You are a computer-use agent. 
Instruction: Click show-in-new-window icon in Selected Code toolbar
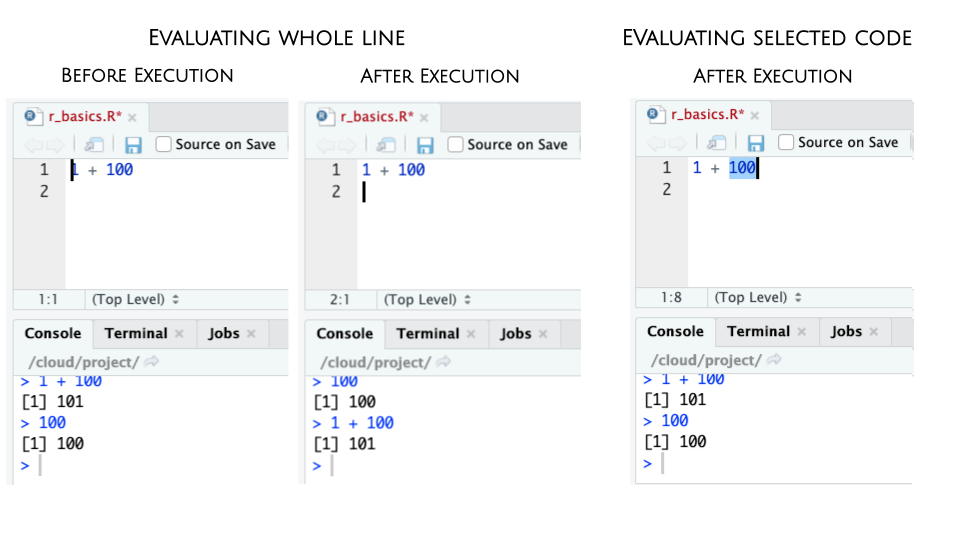click(x=716, y=143)
